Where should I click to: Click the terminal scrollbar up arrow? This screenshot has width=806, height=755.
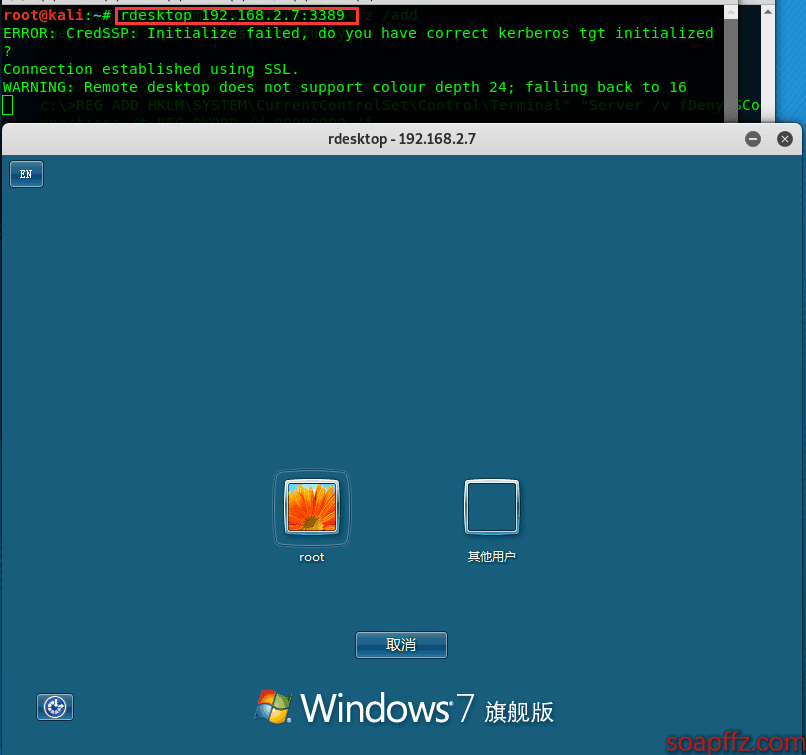(x=767, y=12)
